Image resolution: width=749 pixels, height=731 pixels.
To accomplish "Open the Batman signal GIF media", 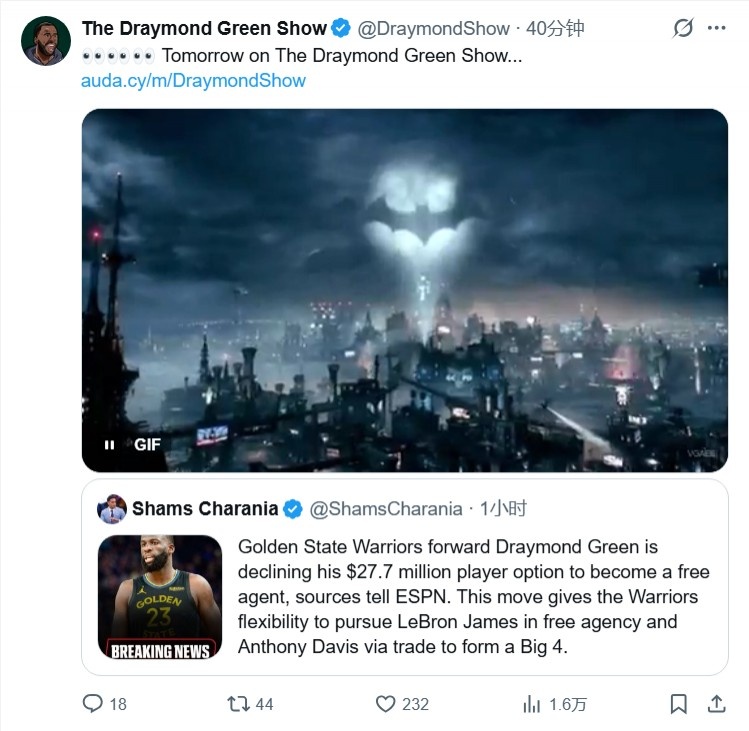I will (x=405, y=290).
